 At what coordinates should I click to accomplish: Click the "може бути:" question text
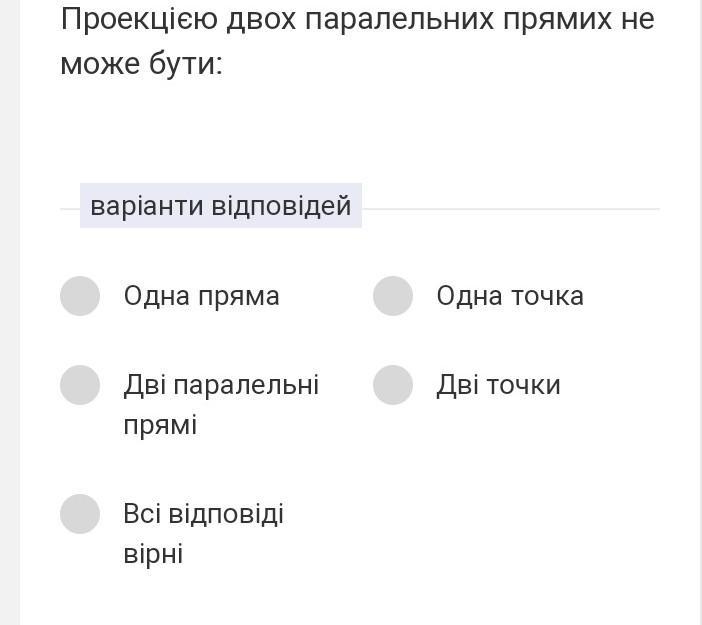(141, 64)
